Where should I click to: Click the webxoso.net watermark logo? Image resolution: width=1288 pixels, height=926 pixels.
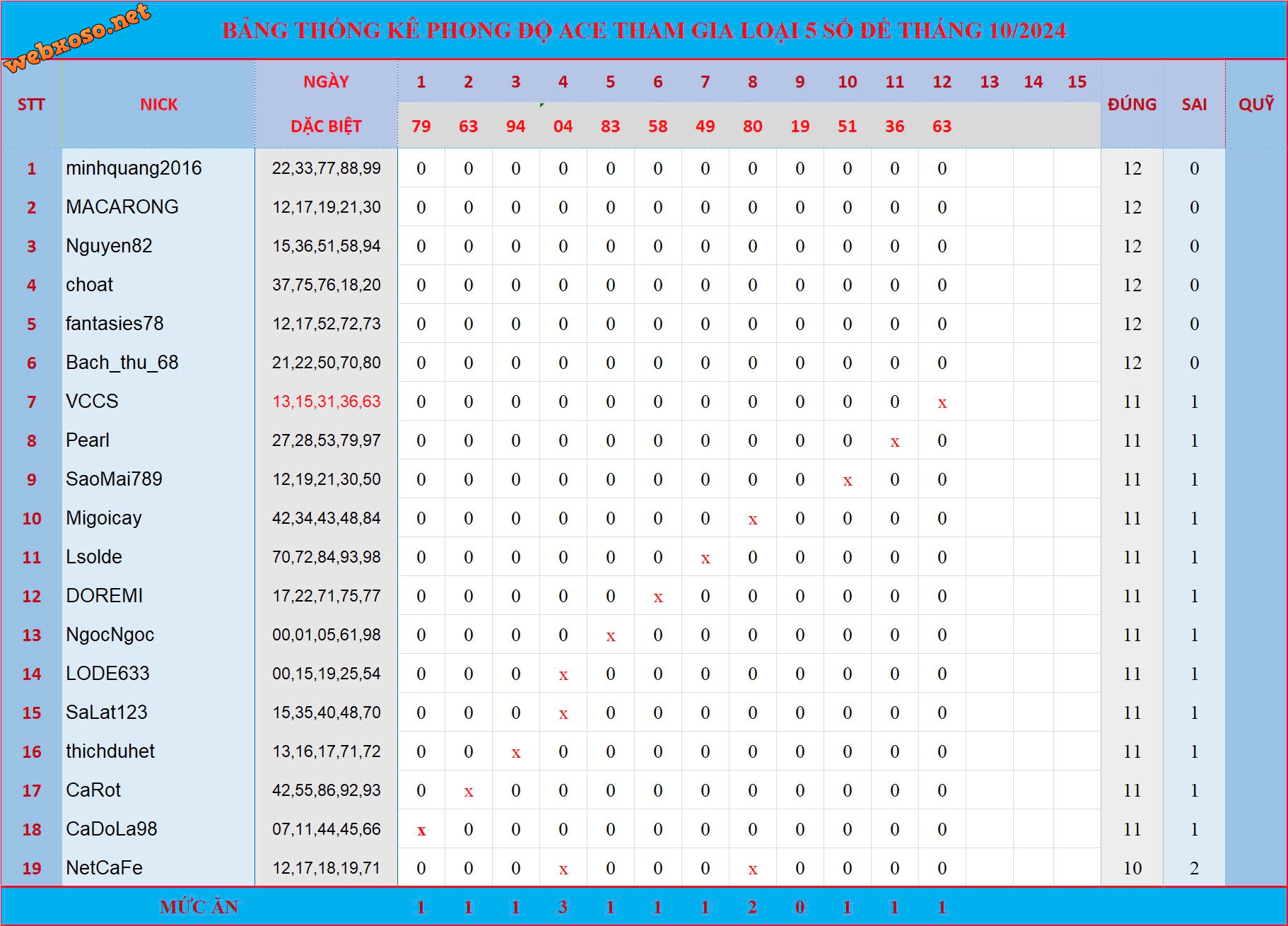coord(78,37)
